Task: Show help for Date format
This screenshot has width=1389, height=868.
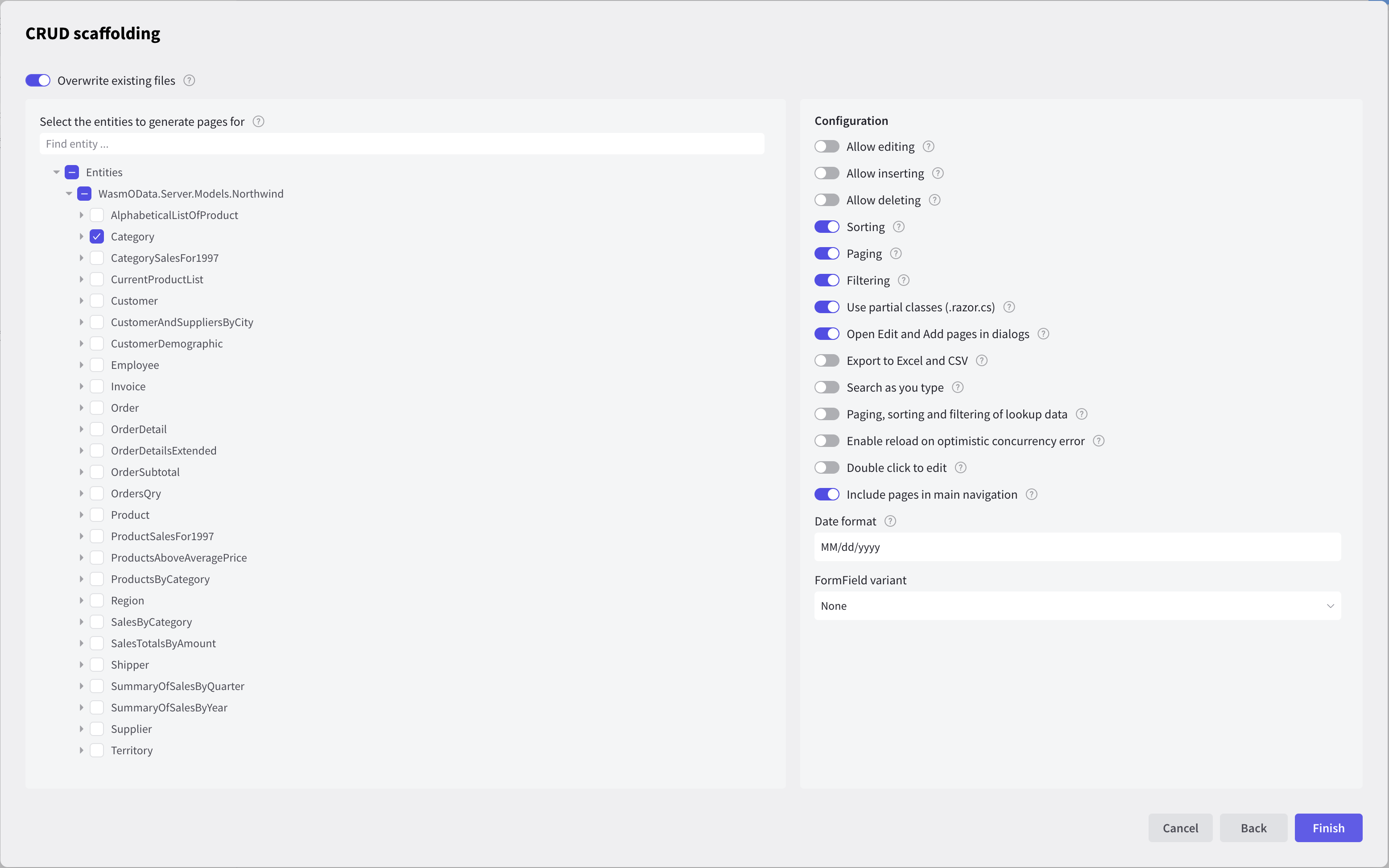Action: [x=890, y=521]
